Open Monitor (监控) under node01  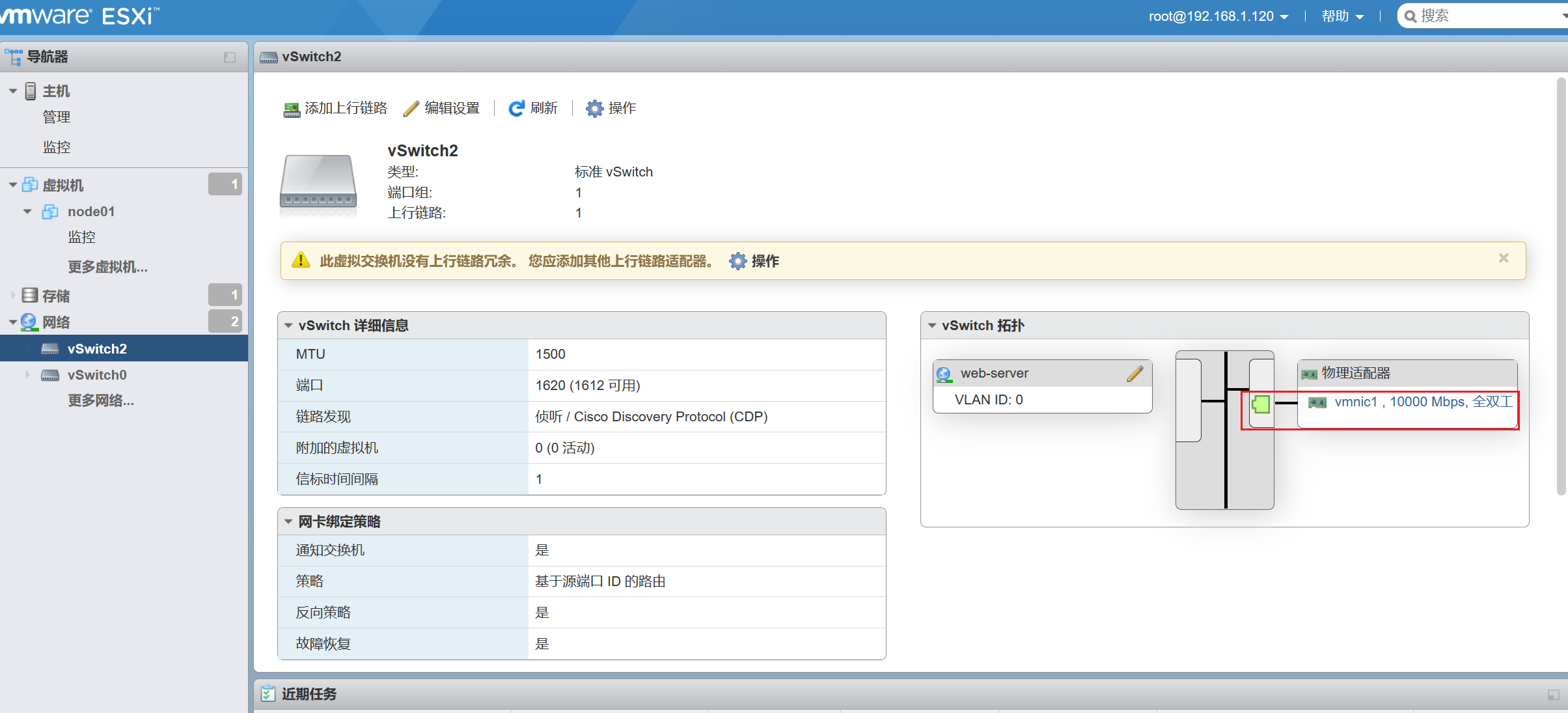(x=81, y=237)
